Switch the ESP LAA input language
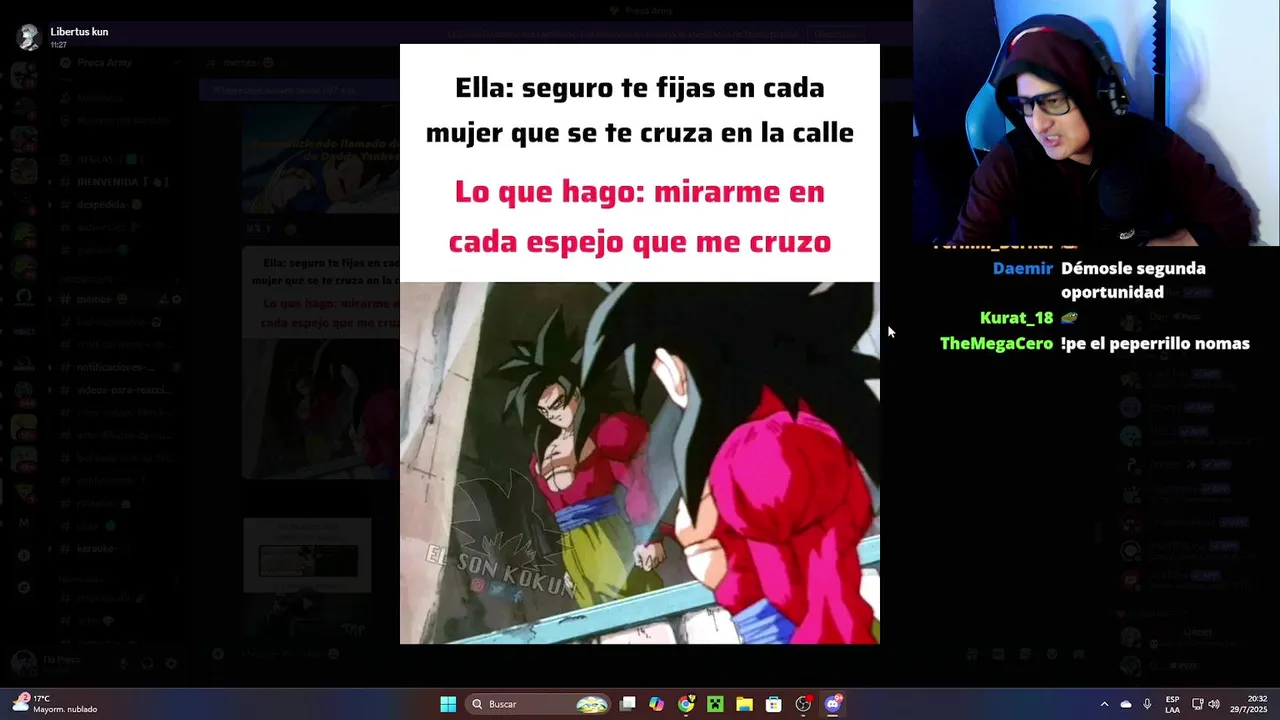 pyautogui.click(x=1172, y=704)
